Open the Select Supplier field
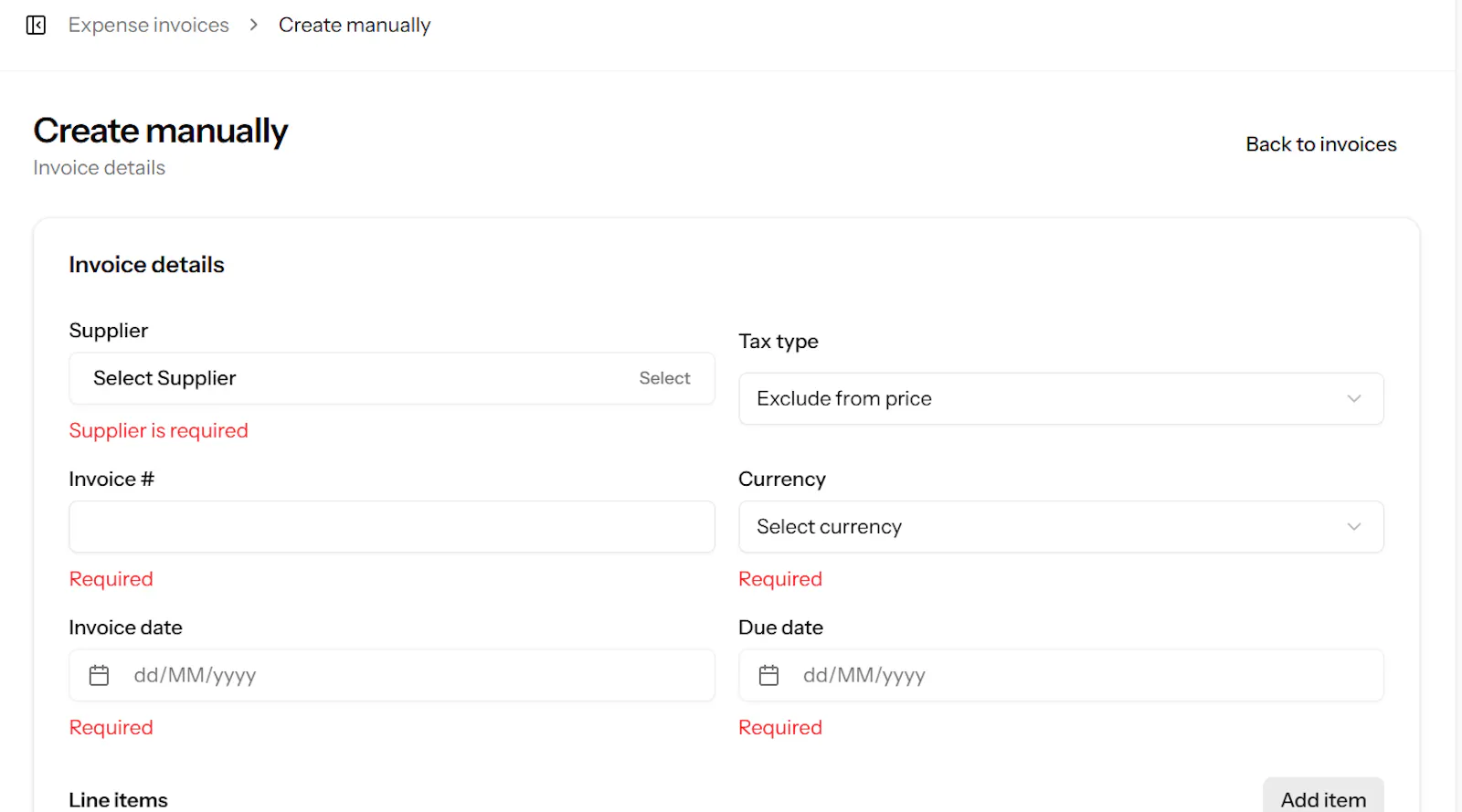Screen dimensions: 1462x812 [392, 378]
